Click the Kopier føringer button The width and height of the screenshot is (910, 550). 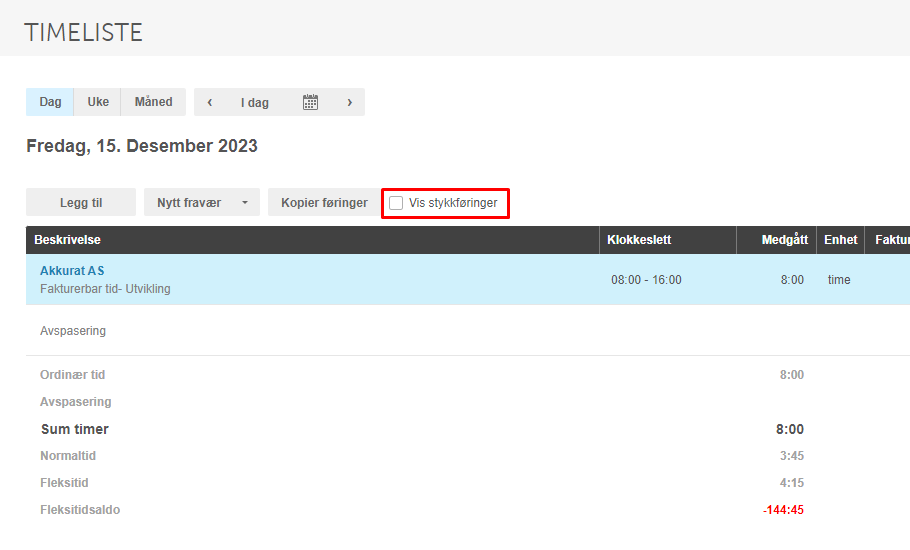click(324, 202)
